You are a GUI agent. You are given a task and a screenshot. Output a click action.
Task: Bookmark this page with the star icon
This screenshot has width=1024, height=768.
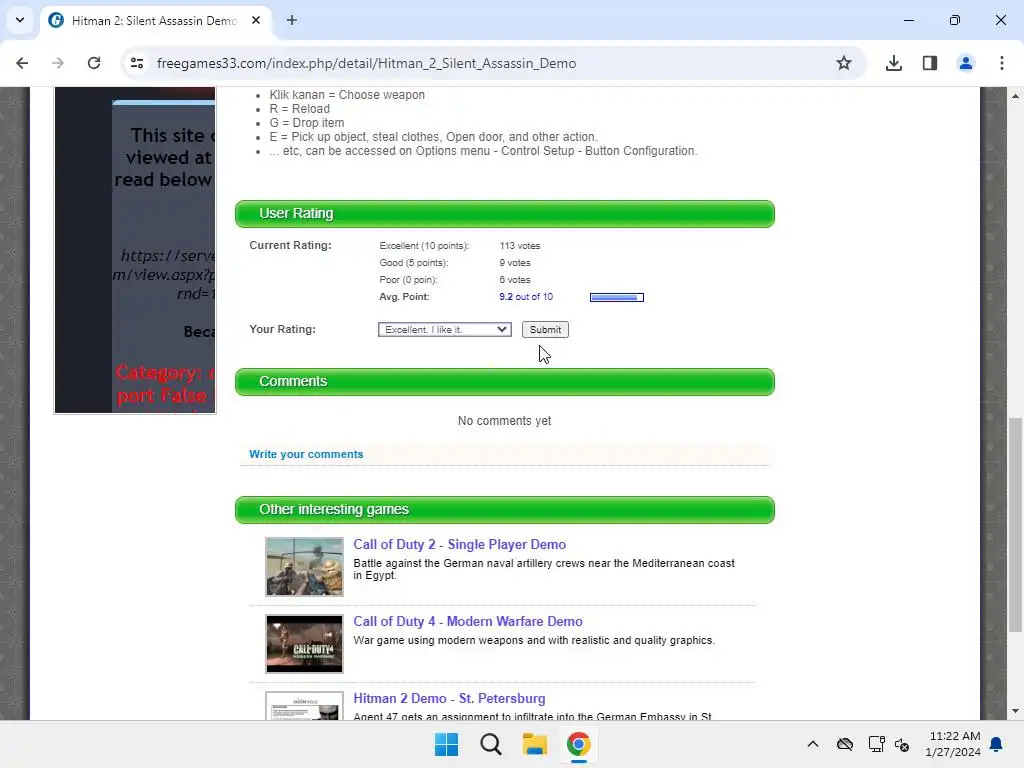tap(844, 63)
